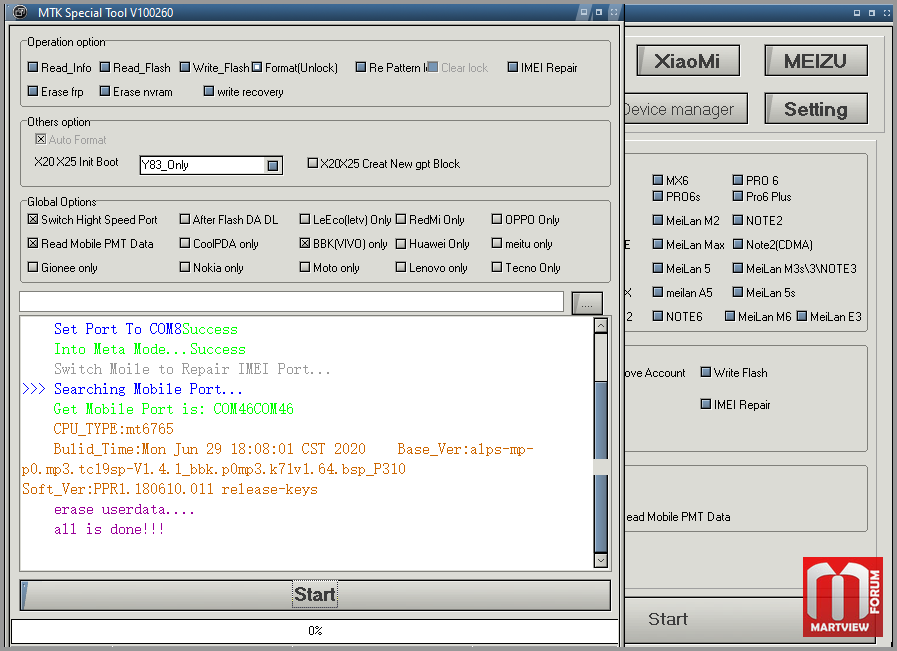Click the Setting button
Viewport: 897px width, 651px height.
(816, 109)
